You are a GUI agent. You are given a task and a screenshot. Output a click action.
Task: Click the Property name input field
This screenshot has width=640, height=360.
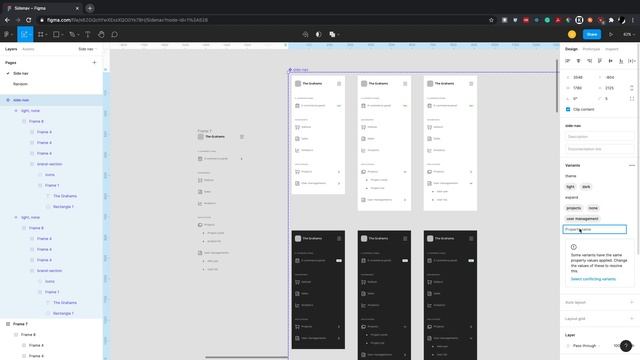pyautogui.click(x=594, y=229)
